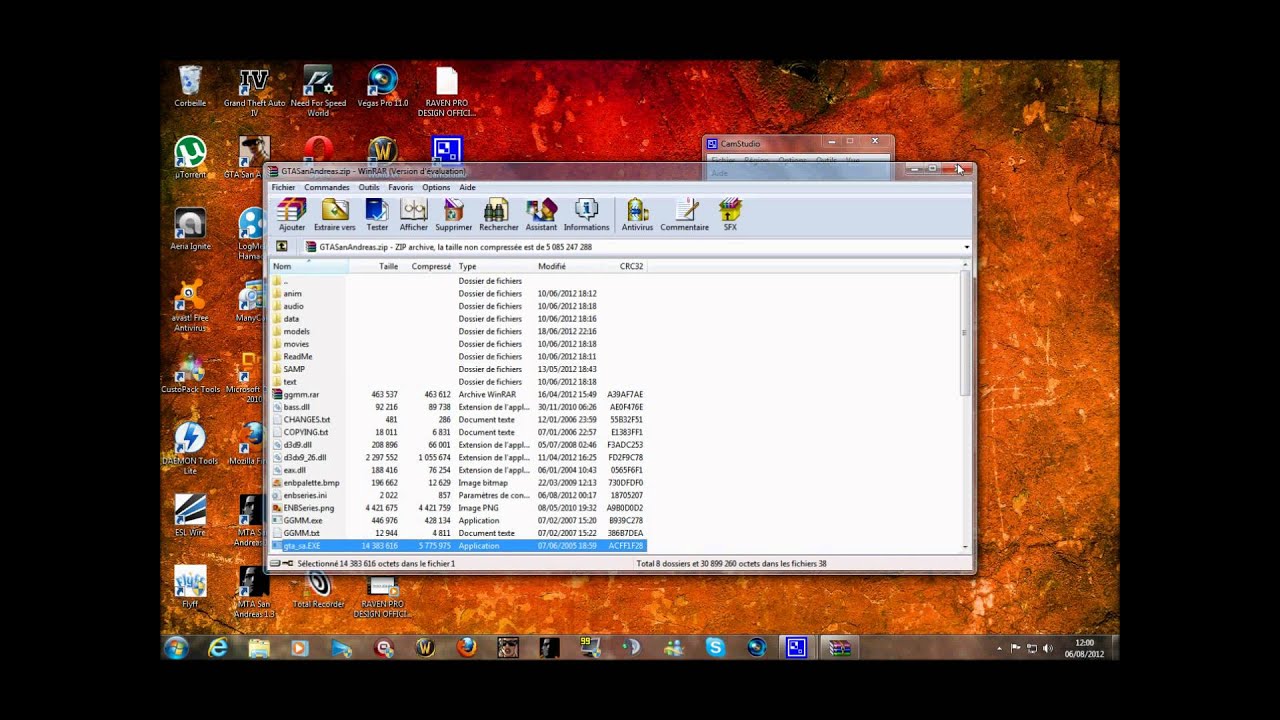Screen dimensions: 1280x720
Task: Select the parent folder '..' row
Action: [x=458, y=281]
